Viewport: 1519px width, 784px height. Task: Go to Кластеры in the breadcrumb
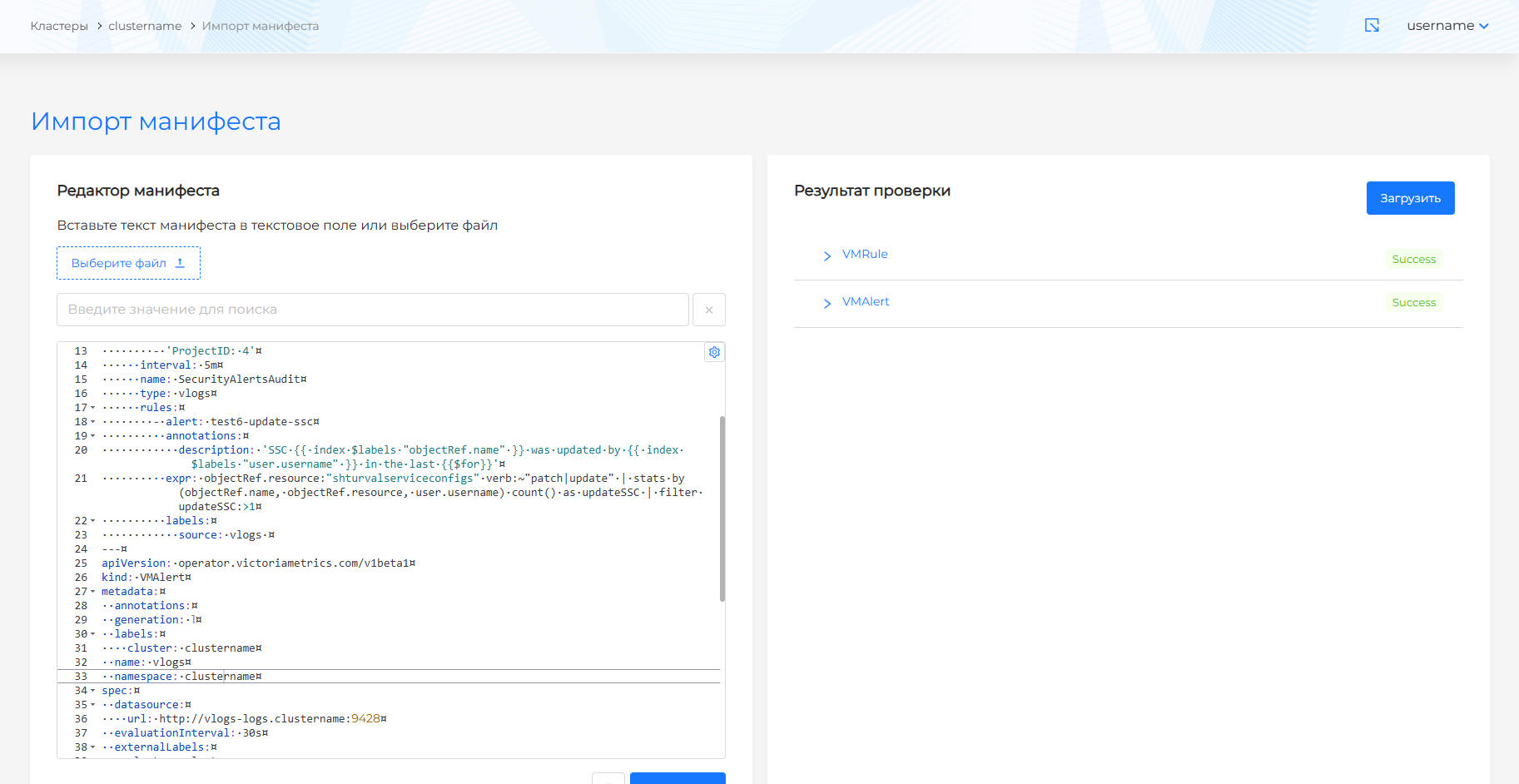(59, 26)
